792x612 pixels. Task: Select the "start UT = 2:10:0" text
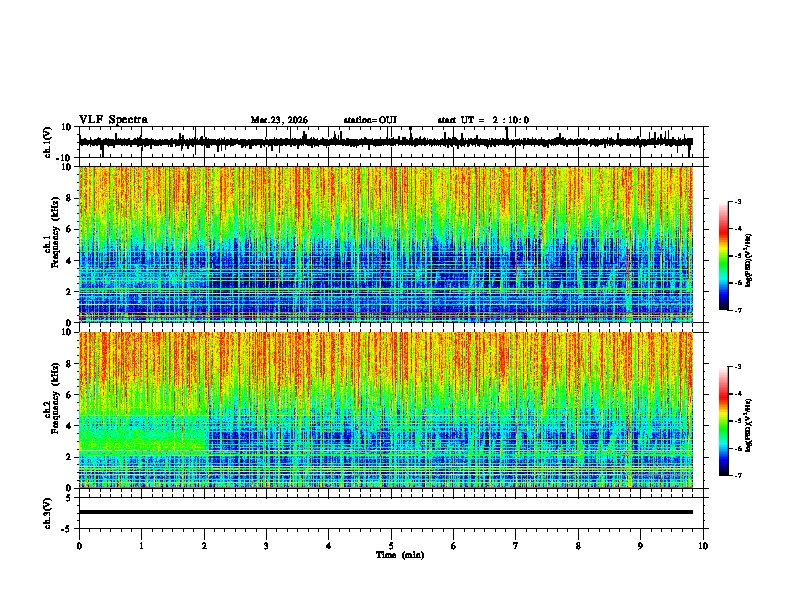coord(483,120)
